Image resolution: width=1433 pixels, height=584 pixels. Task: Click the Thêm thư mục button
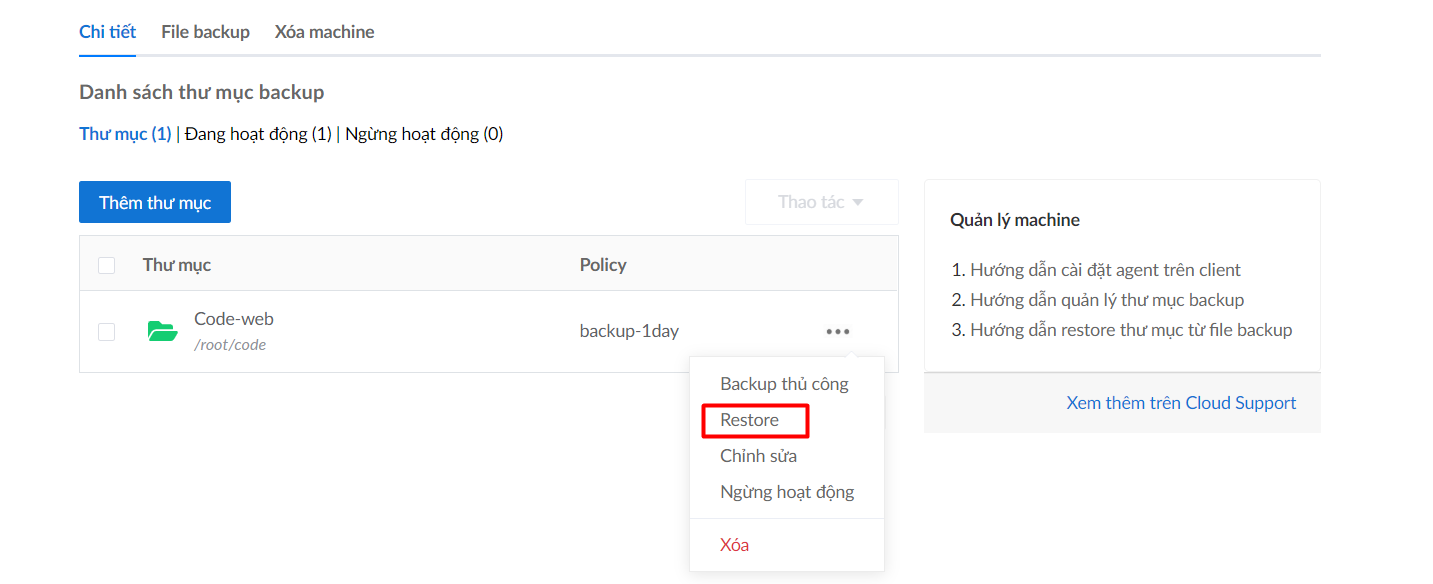click(155, 202)
